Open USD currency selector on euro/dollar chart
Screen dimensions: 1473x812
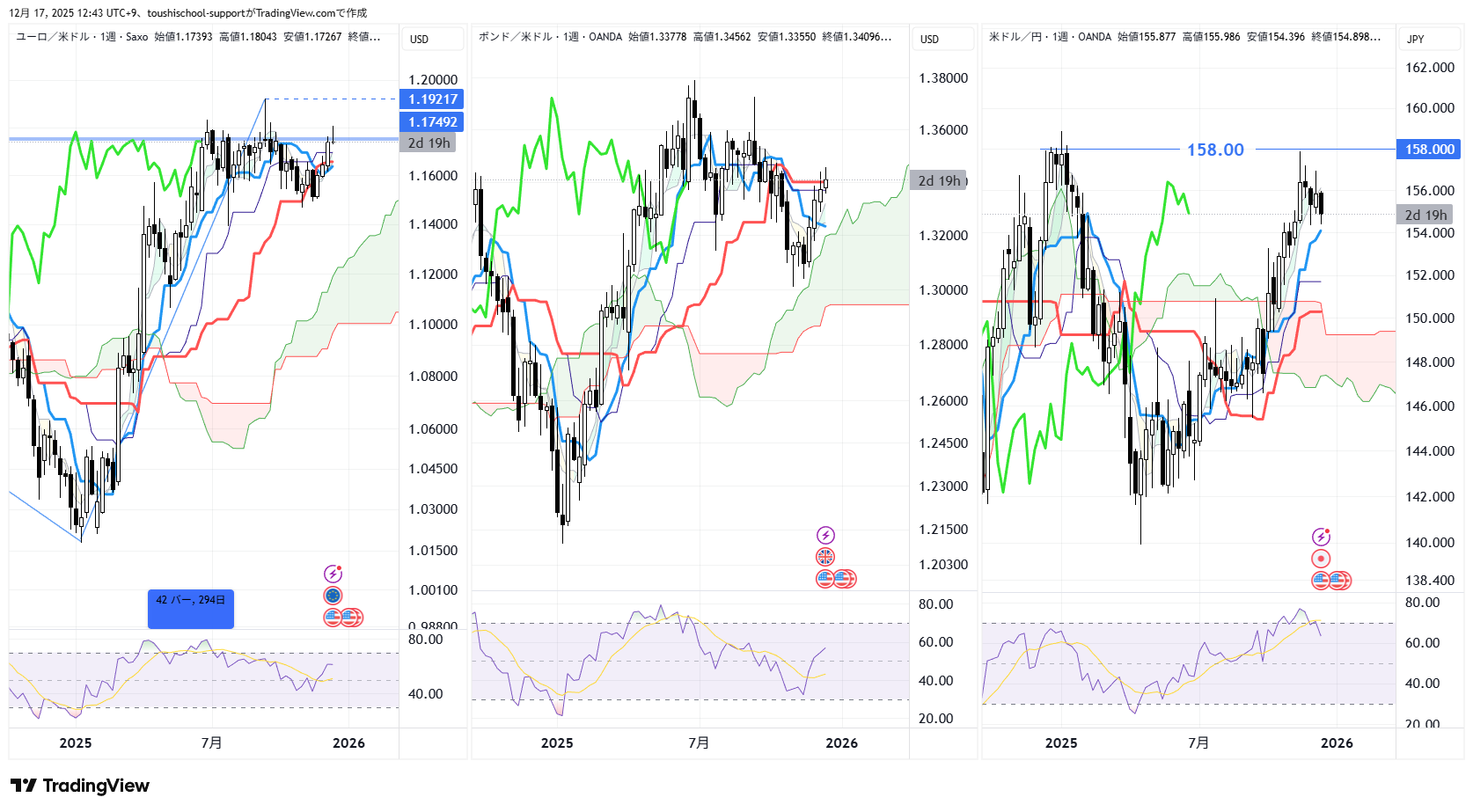coord(432,39)
